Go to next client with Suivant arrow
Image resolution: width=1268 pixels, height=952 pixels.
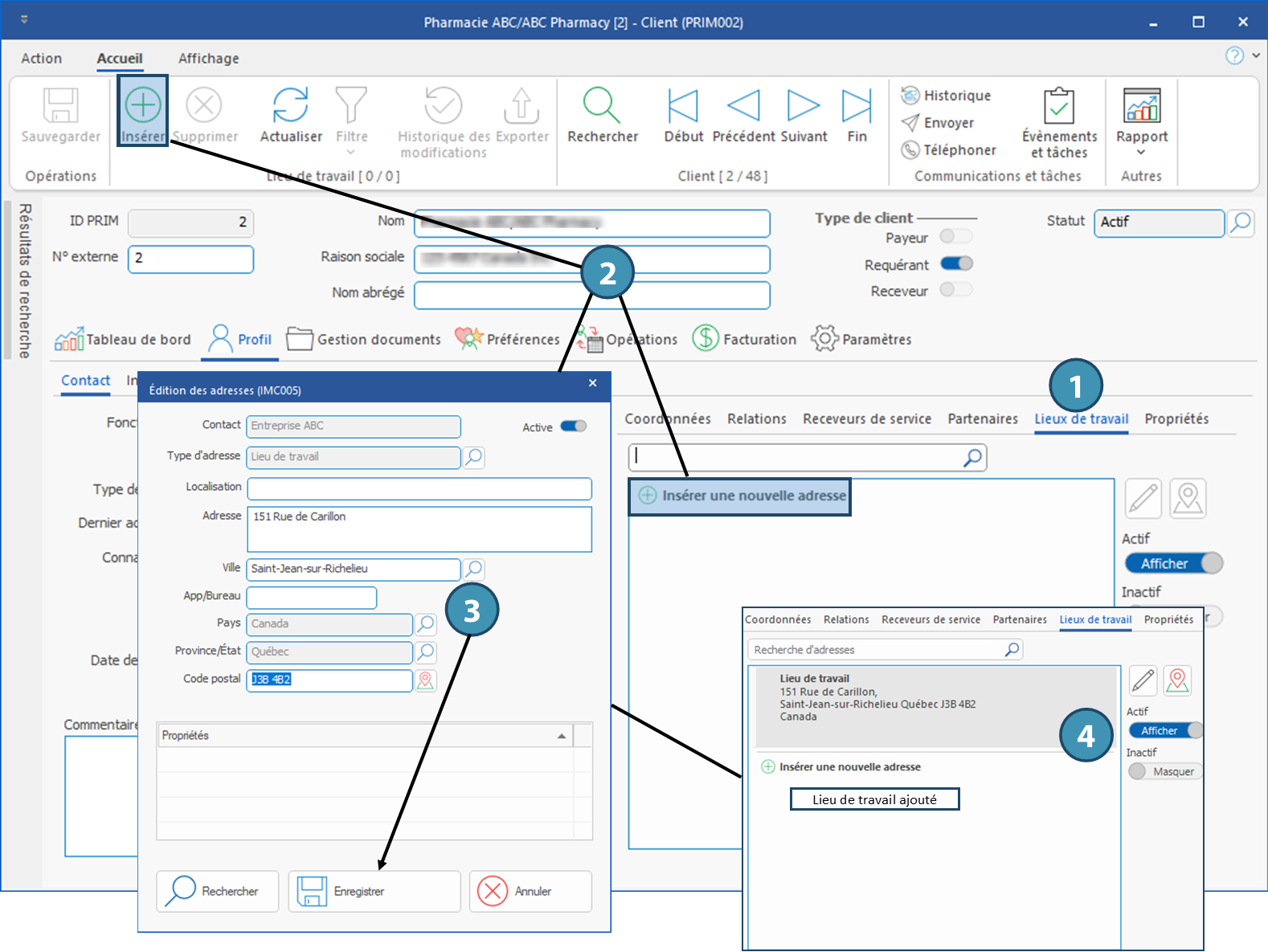pos(803,105)
